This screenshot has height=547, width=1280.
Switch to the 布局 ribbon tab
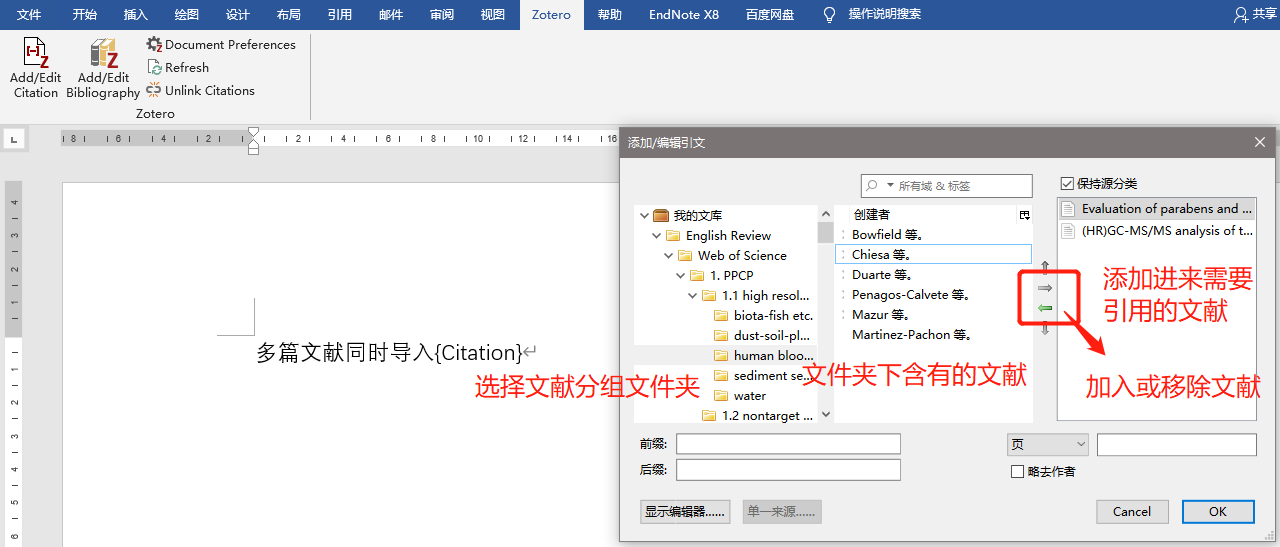tap(289, 15)
